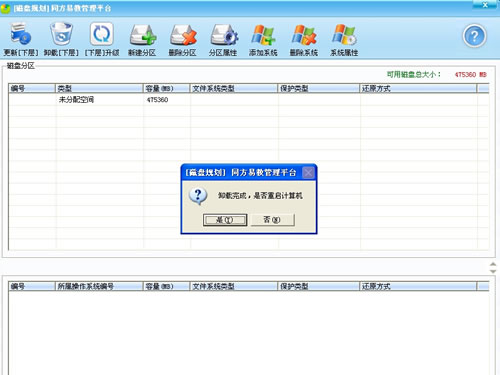Click the 保护类型 header in upper table
Image resolution: width=500 pixels, height=375 pixels.
(x=319, y=88)
